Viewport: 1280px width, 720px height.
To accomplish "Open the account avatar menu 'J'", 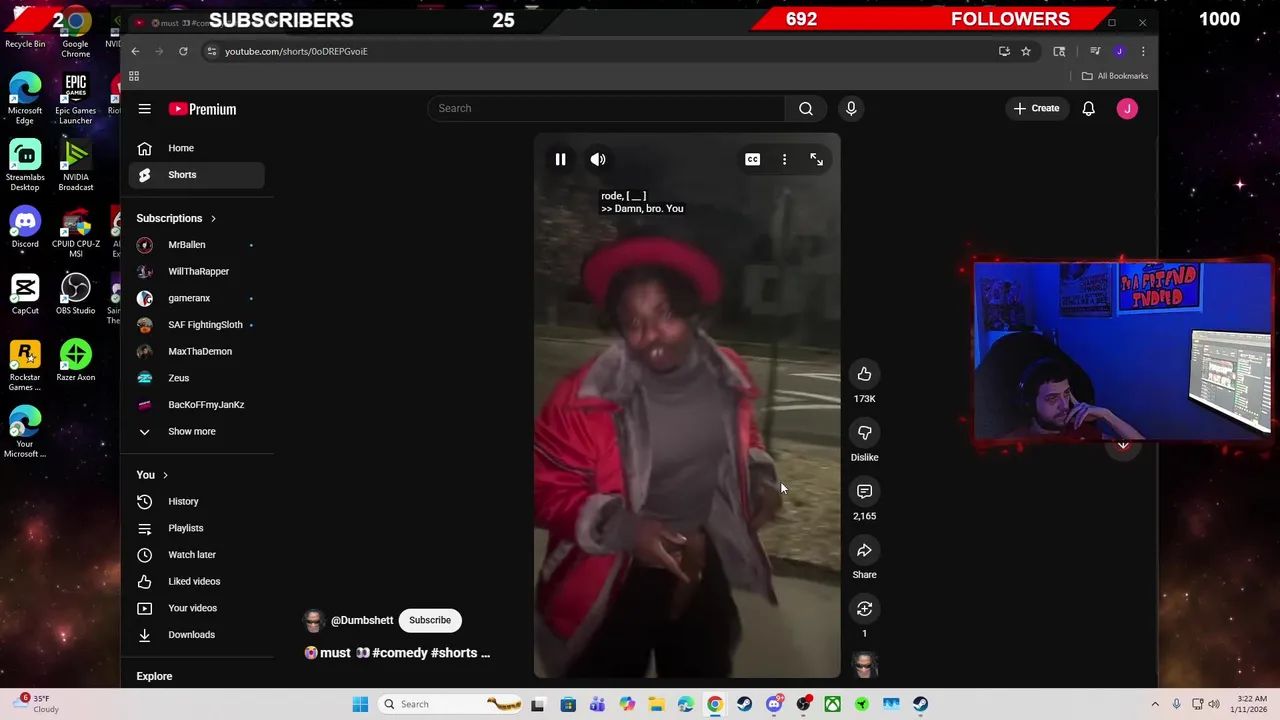I will [x=1127, y=109].
